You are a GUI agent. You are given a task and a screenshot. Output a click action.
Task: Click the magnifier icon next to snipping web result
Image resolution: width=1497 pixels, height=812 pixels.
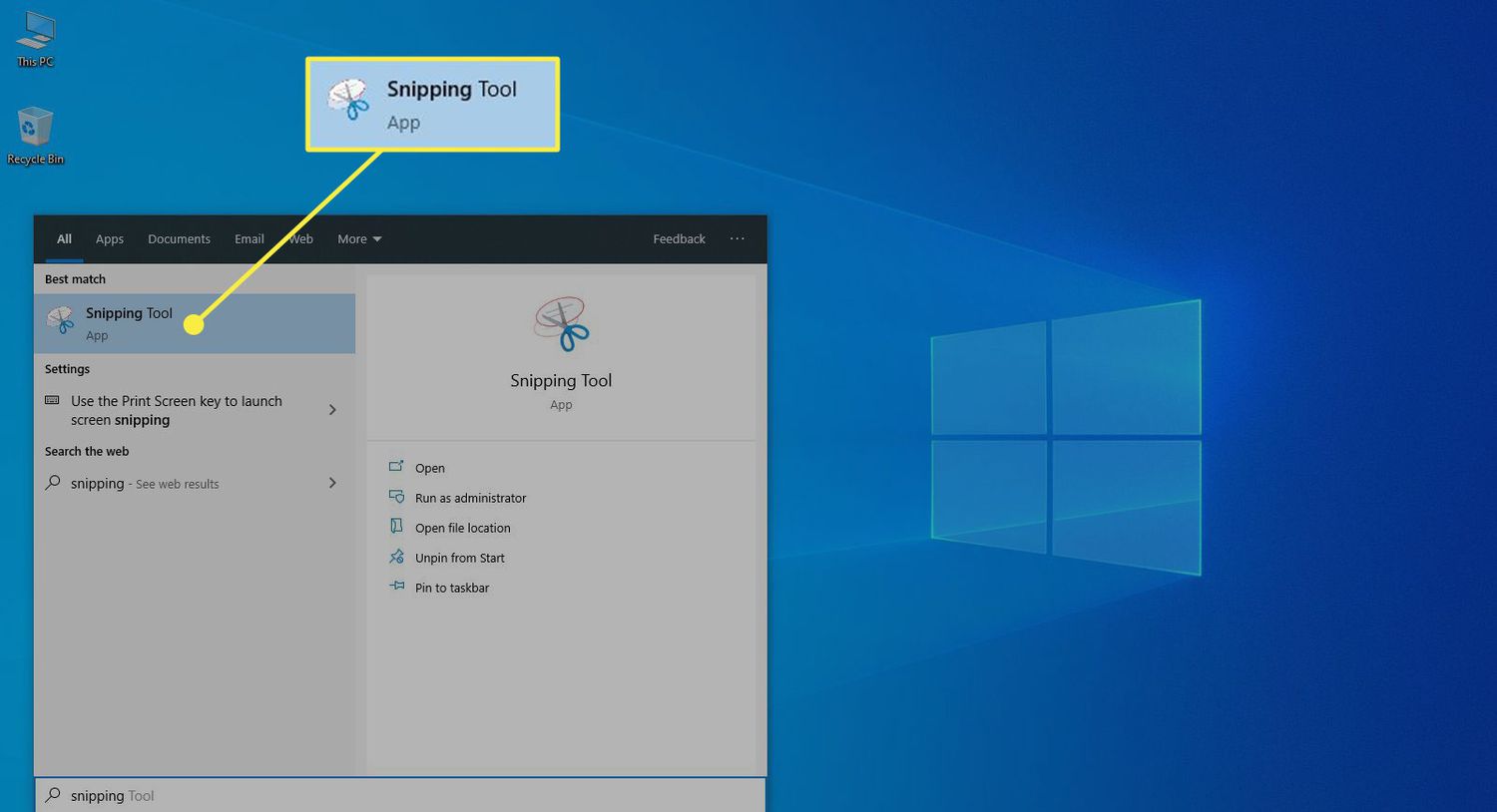point(52,483)
